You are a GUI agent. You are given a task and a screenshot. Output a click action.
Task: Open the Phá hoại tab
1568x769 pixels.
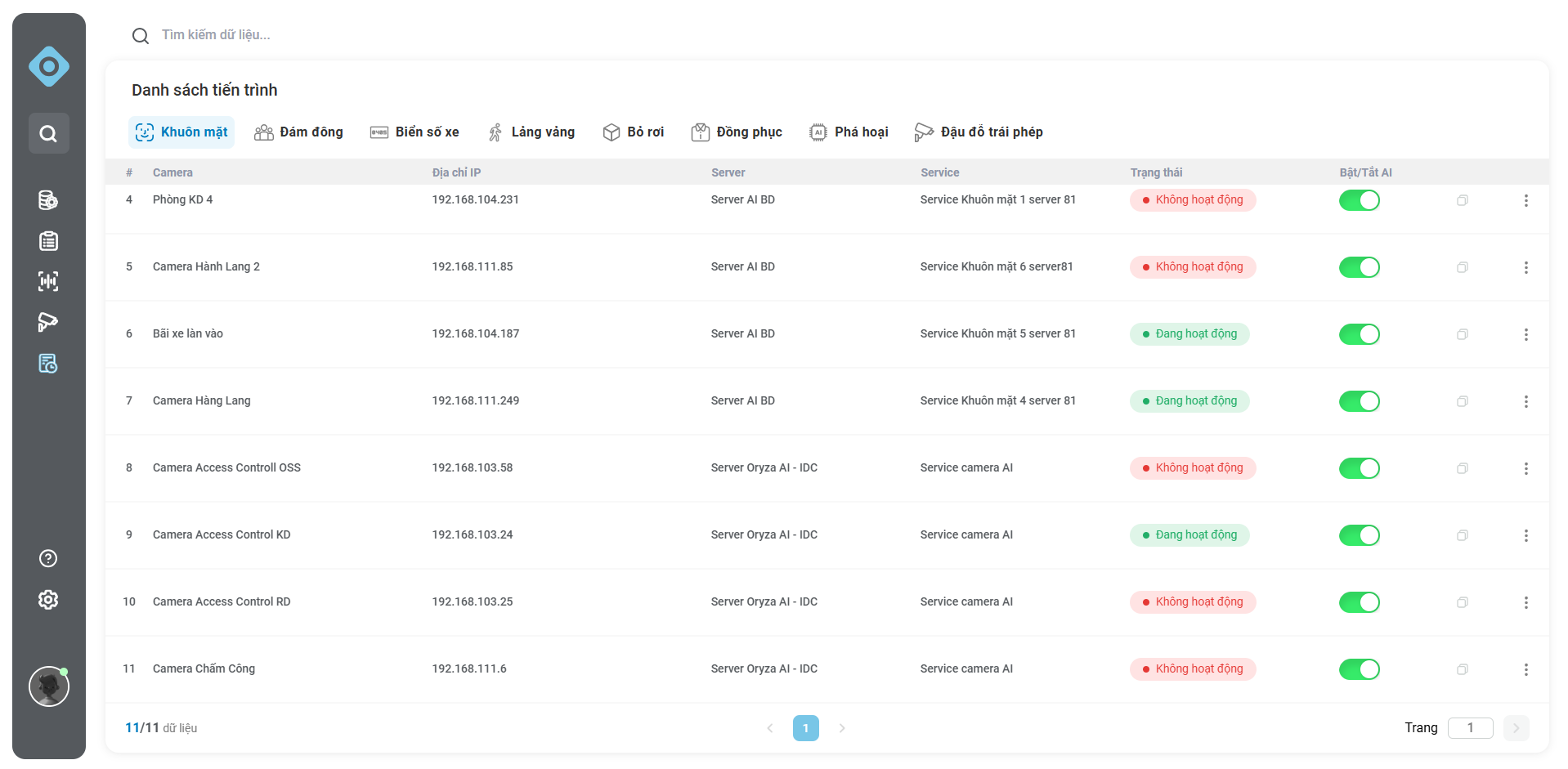(x=849, y=132)
